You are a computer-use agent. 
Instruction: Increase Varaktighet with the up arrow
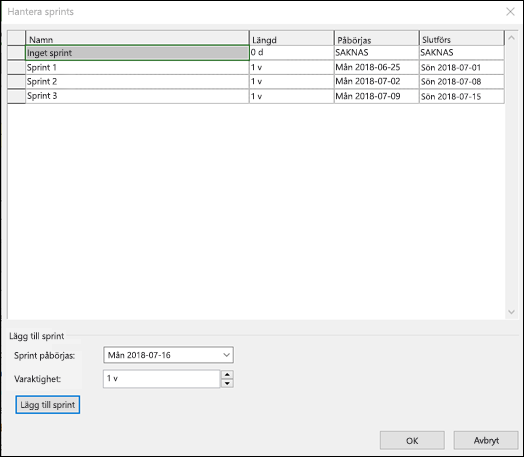227,374
